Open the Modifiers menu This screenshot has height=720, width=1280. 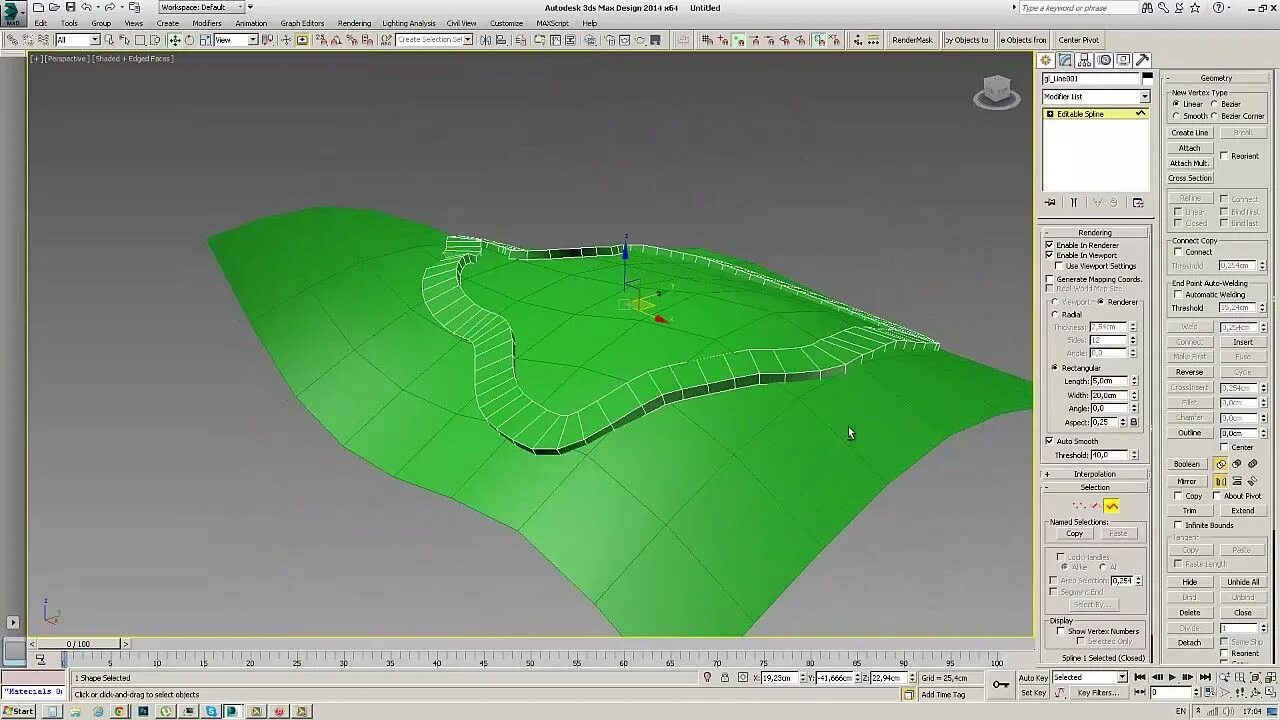207,23
